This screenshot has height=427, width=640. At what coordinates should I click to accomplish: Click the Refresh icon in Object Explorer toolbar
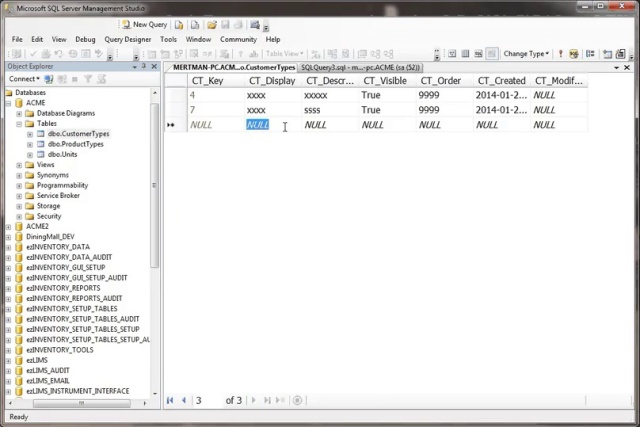102,79
